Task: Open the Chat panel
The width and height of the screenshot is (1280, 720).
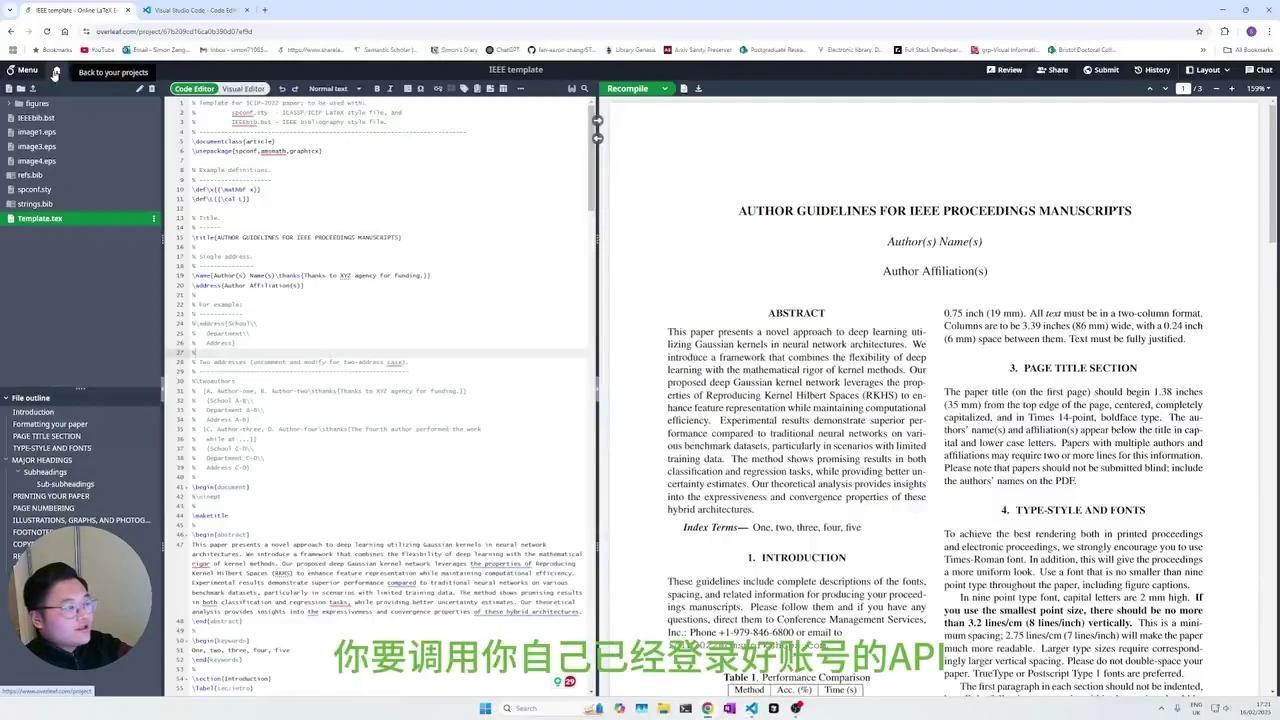Action: 1259,70
